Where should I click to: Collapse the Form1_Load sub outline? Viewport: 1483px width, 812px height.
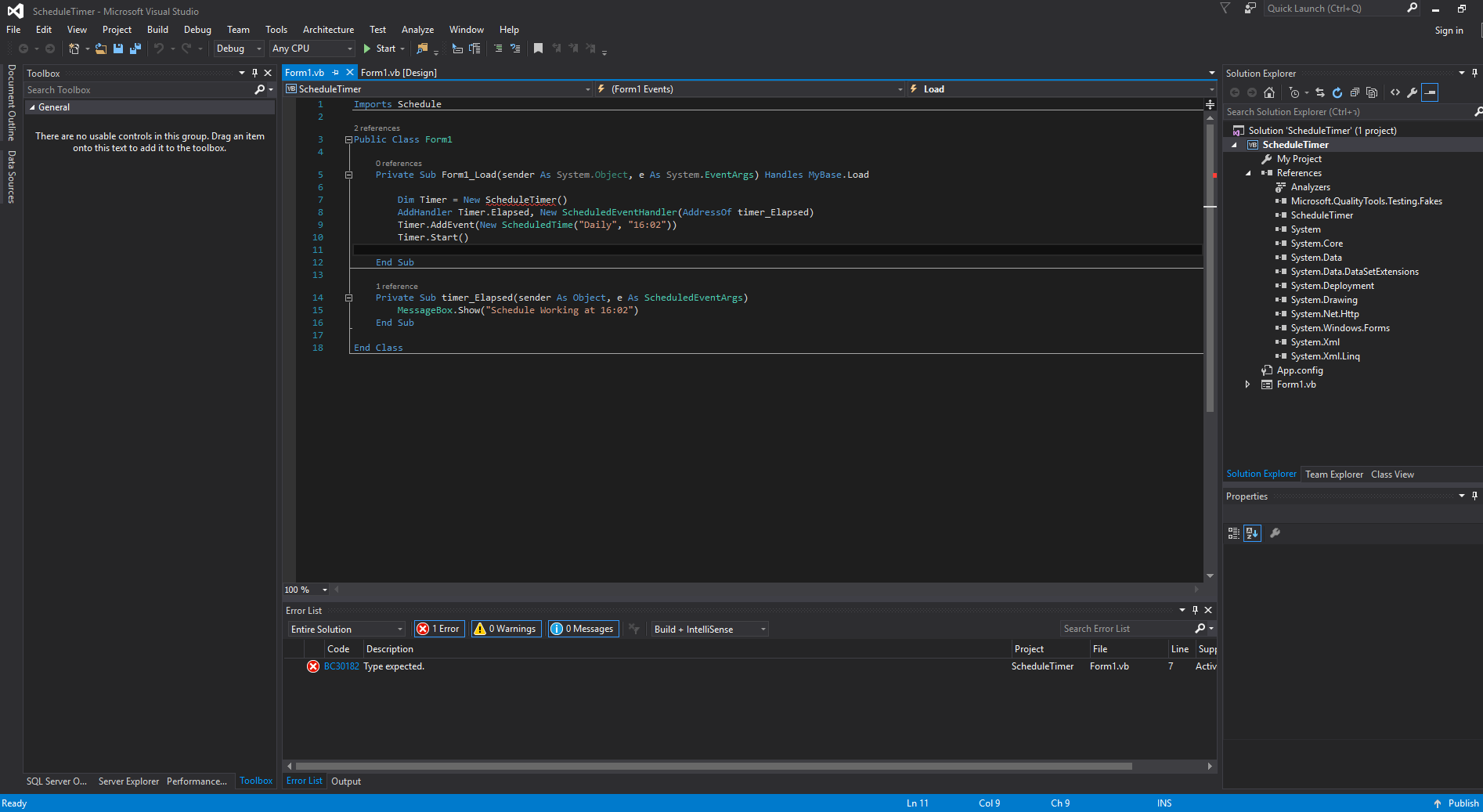click(x=348, y=175)
